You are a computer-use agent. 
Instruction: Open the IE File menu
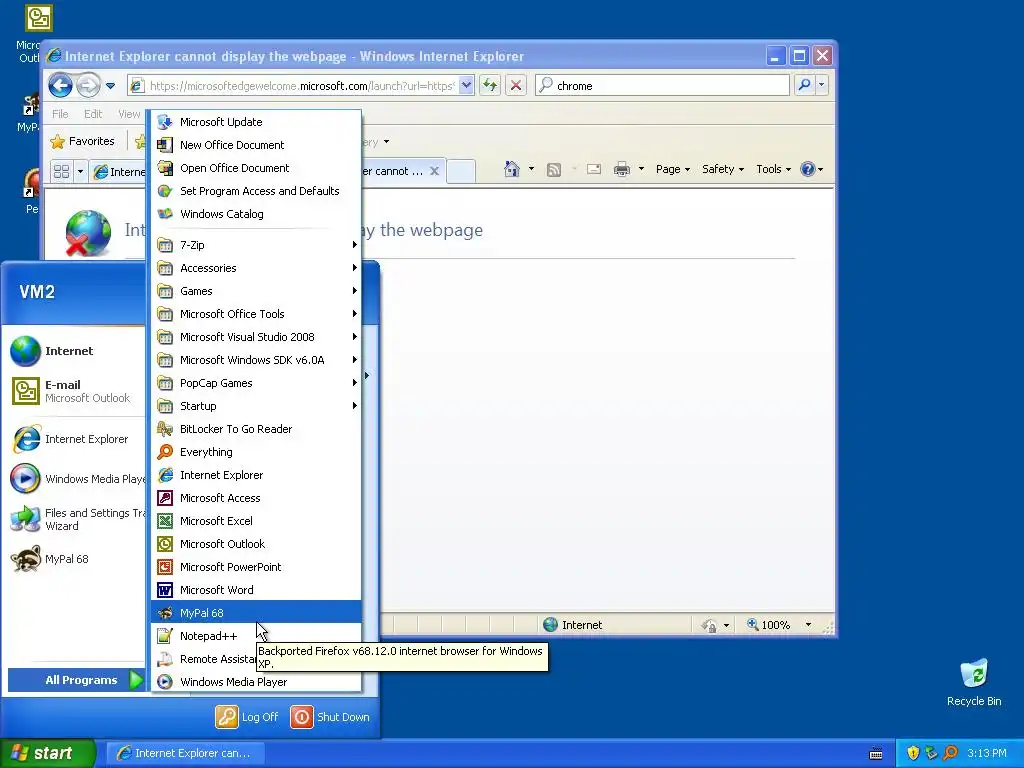[60, 114]
